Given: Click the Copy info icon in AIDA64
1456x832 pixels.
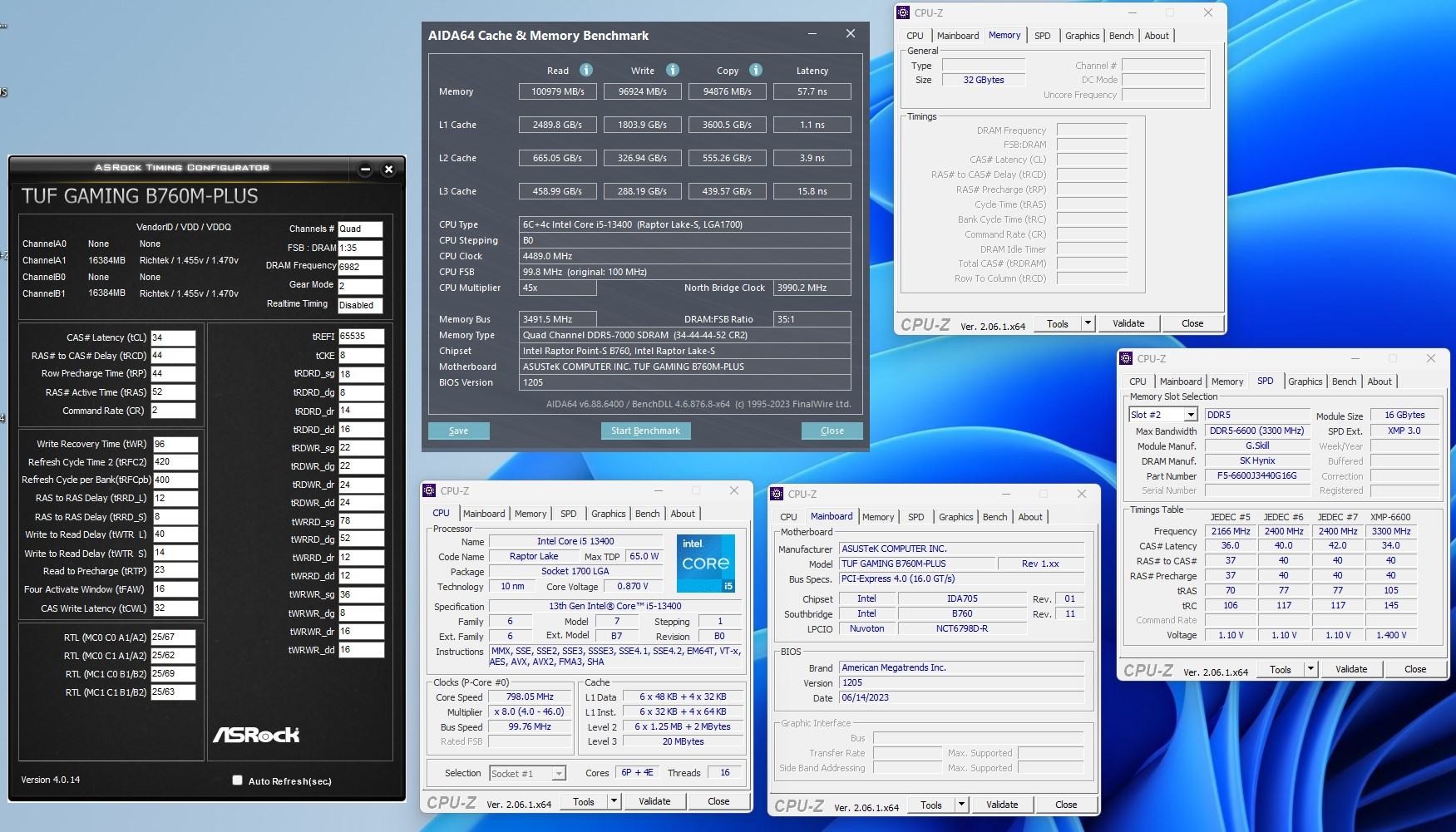Looking at the screenshot, I should coord(756,71).
